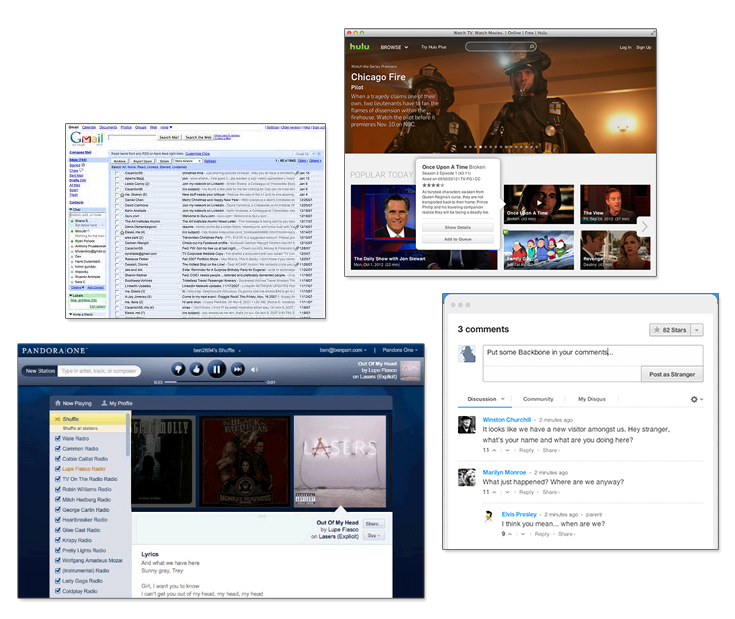Screen dimensions: 735x619
Task: Click the Pandora One logo
Action: click(x=54, y=351)
